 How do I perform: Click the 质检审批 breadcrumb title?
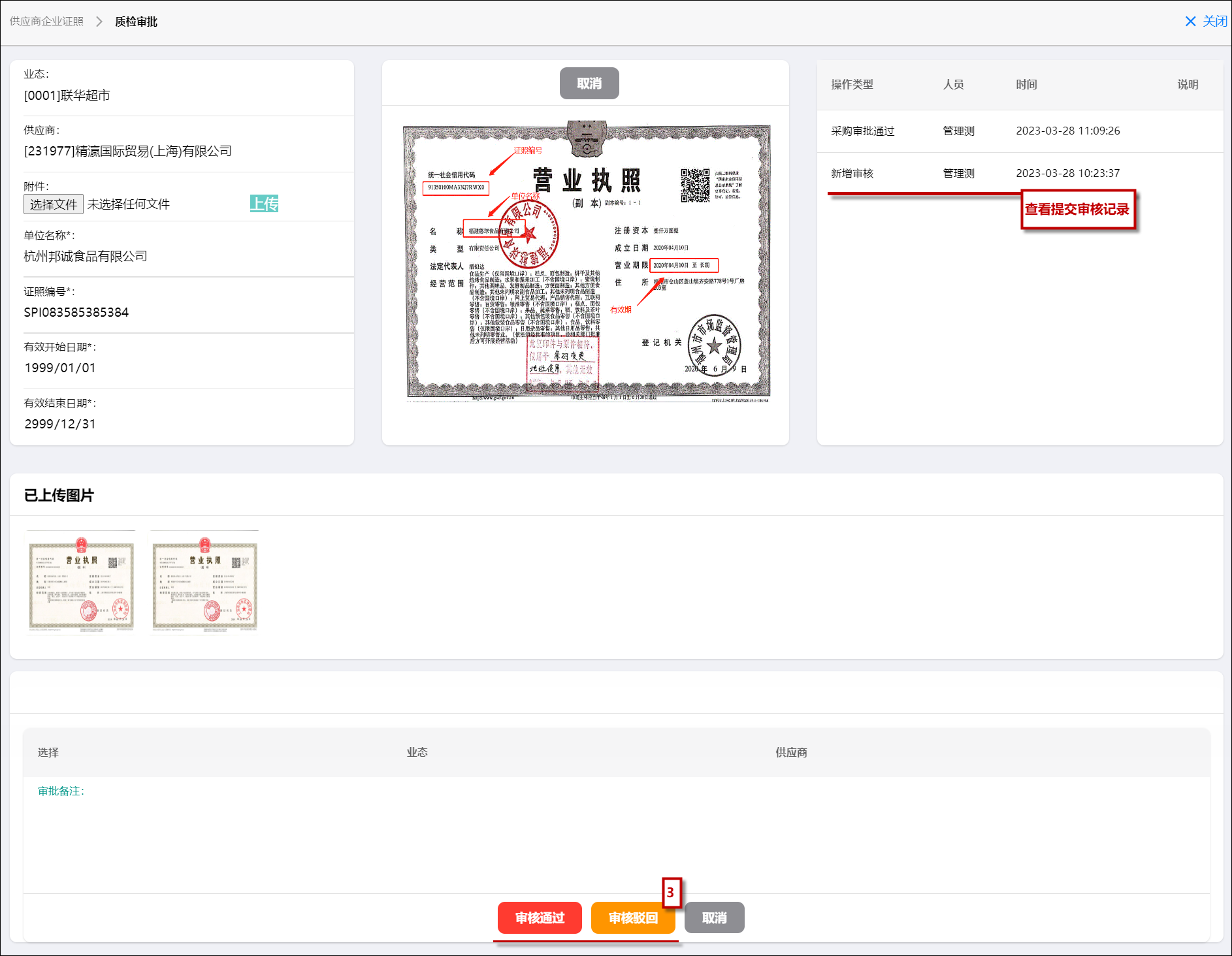pos(136,22)
